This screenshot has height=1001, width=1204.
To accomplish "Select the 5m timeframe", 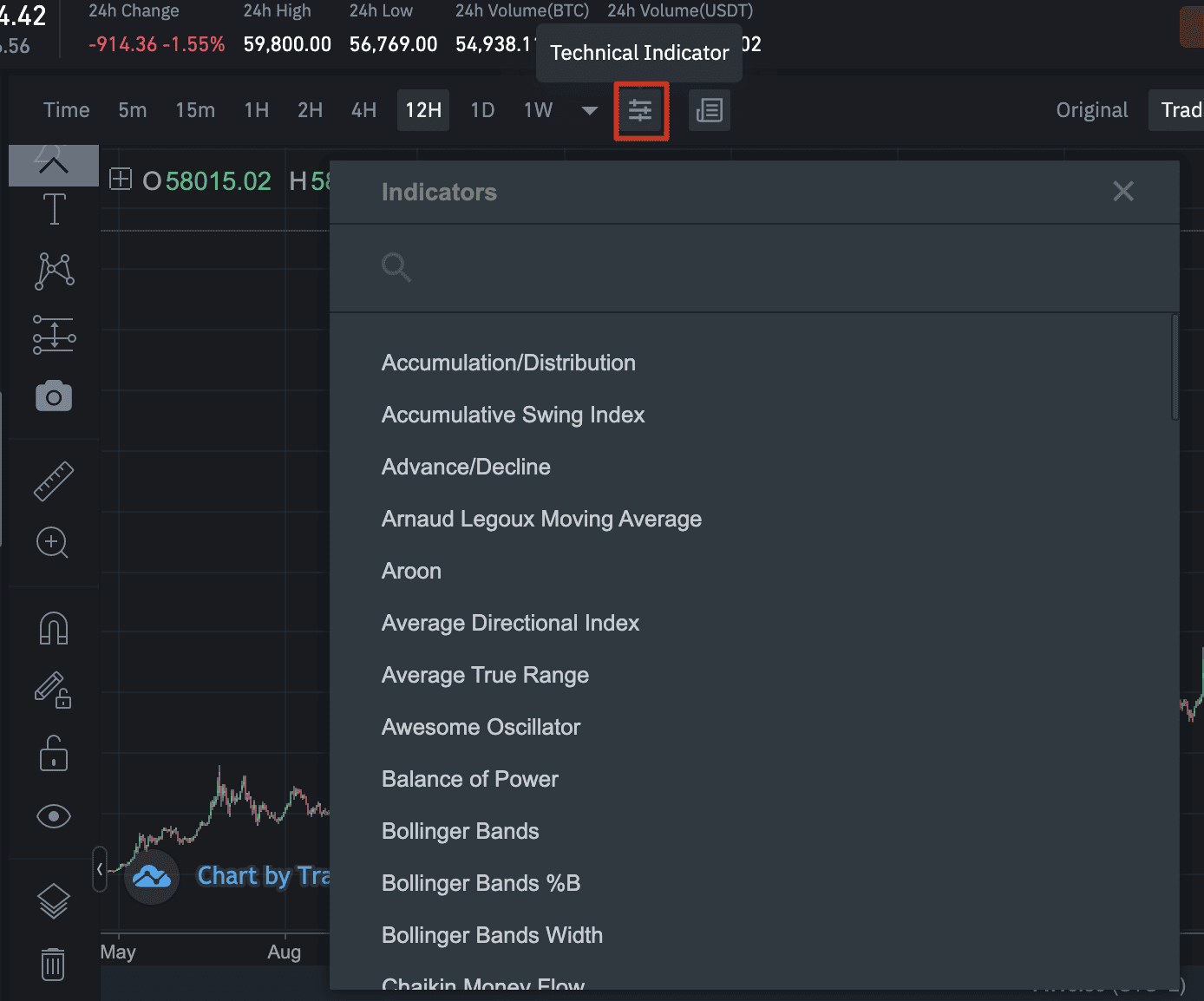I will coord(133,110).
